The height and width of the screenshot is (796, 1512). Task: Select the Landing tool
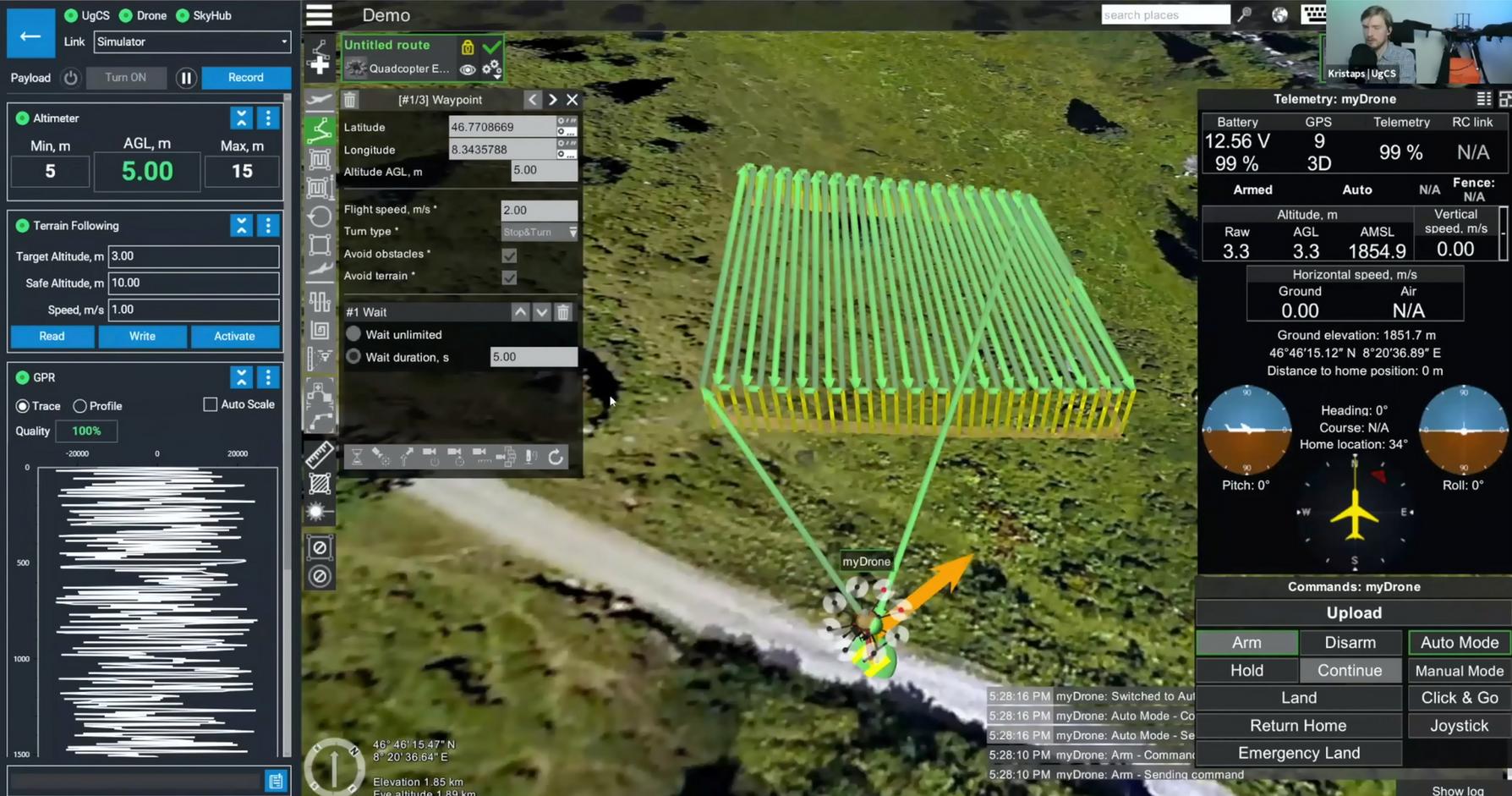click(320, 272)
